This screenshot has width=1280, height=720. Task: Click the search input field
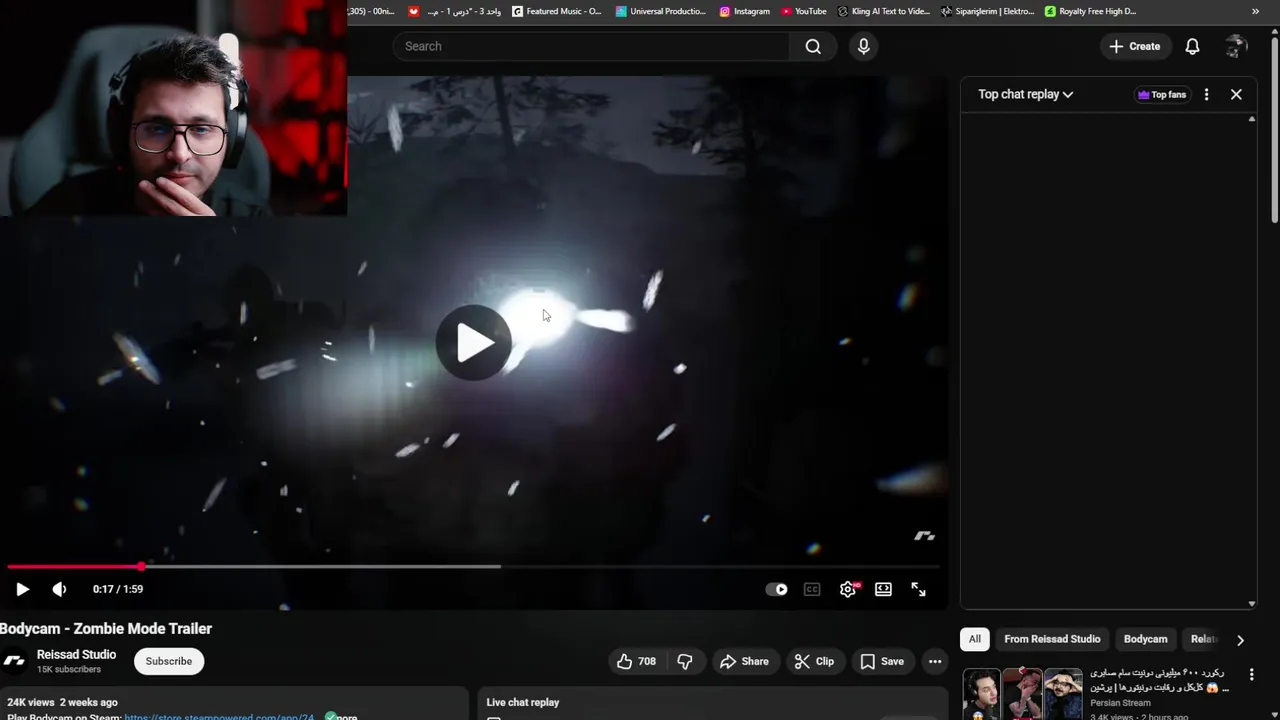pos(591,46)
